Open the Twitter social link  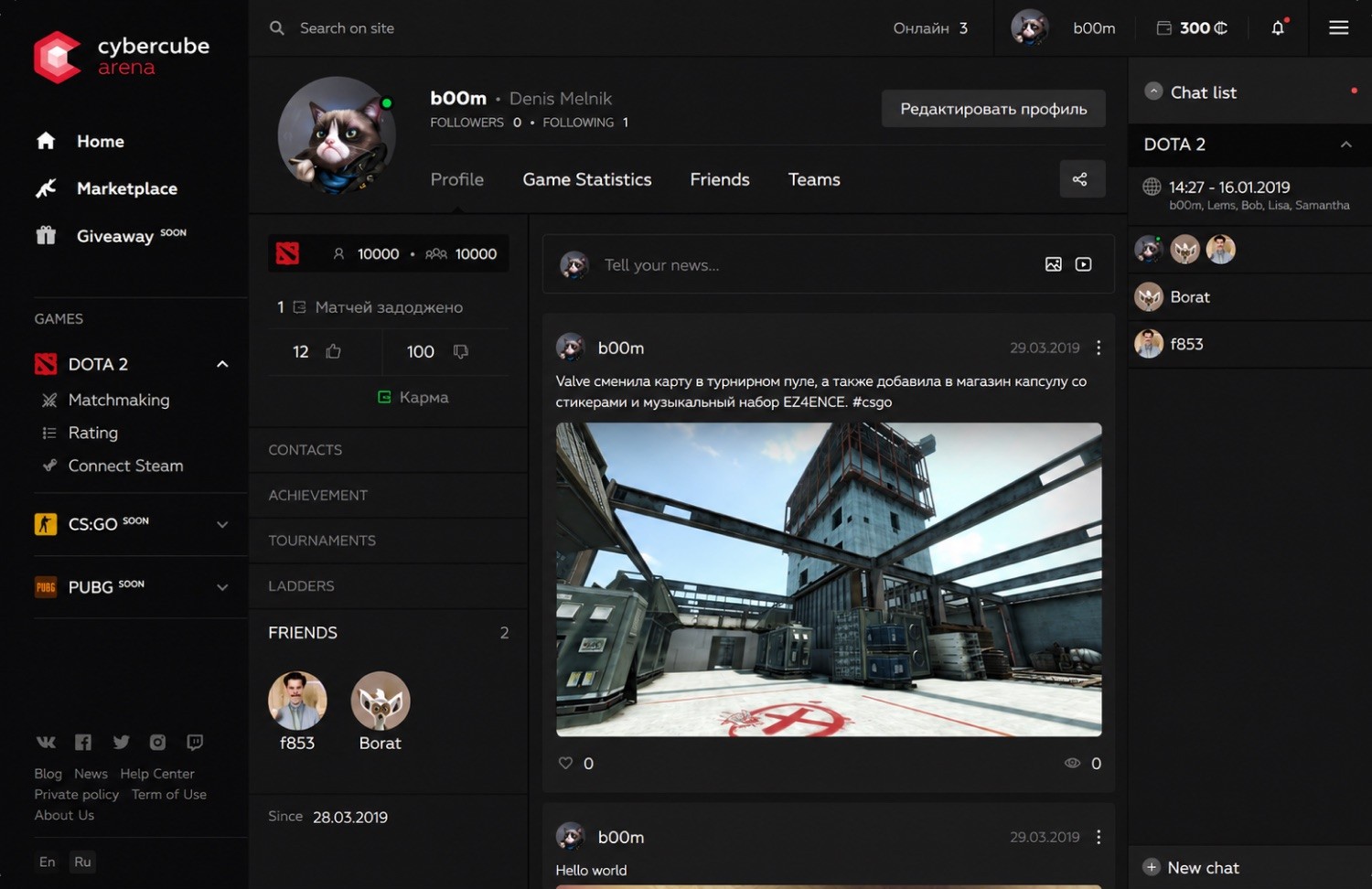point(121,742)
